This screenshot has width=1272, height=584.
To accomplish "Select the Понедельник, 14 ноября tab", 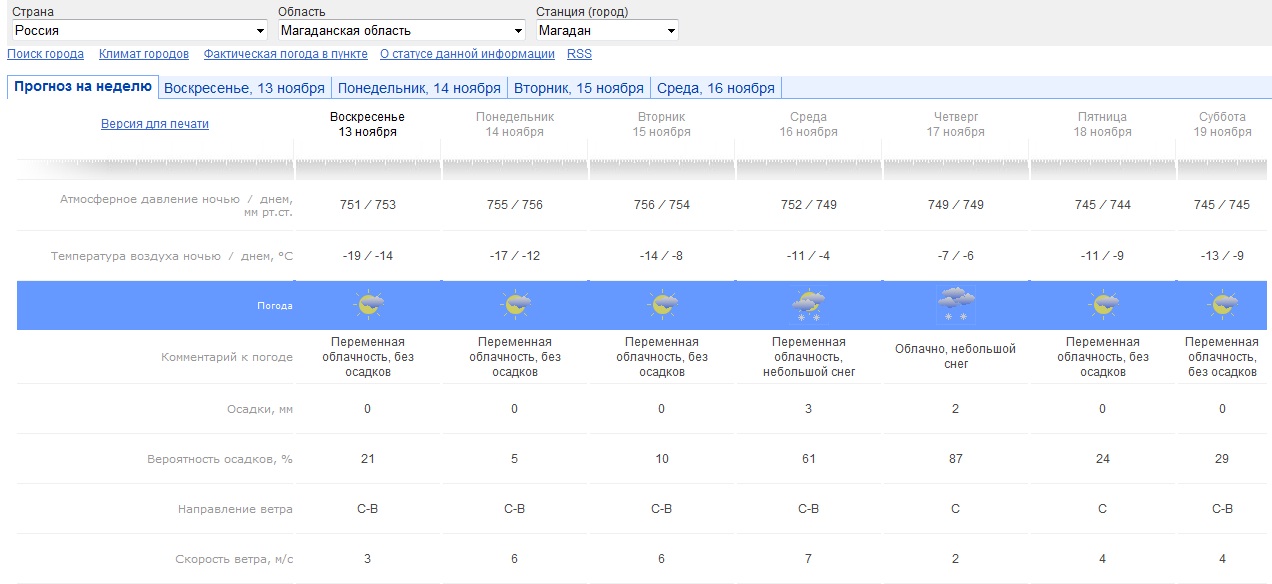I will coord(419,88).
